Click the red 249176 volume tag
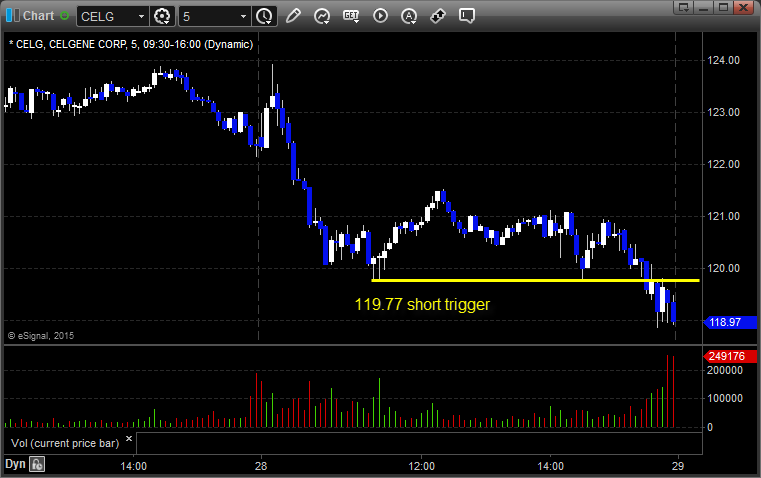761x478 pixels. 730,356
